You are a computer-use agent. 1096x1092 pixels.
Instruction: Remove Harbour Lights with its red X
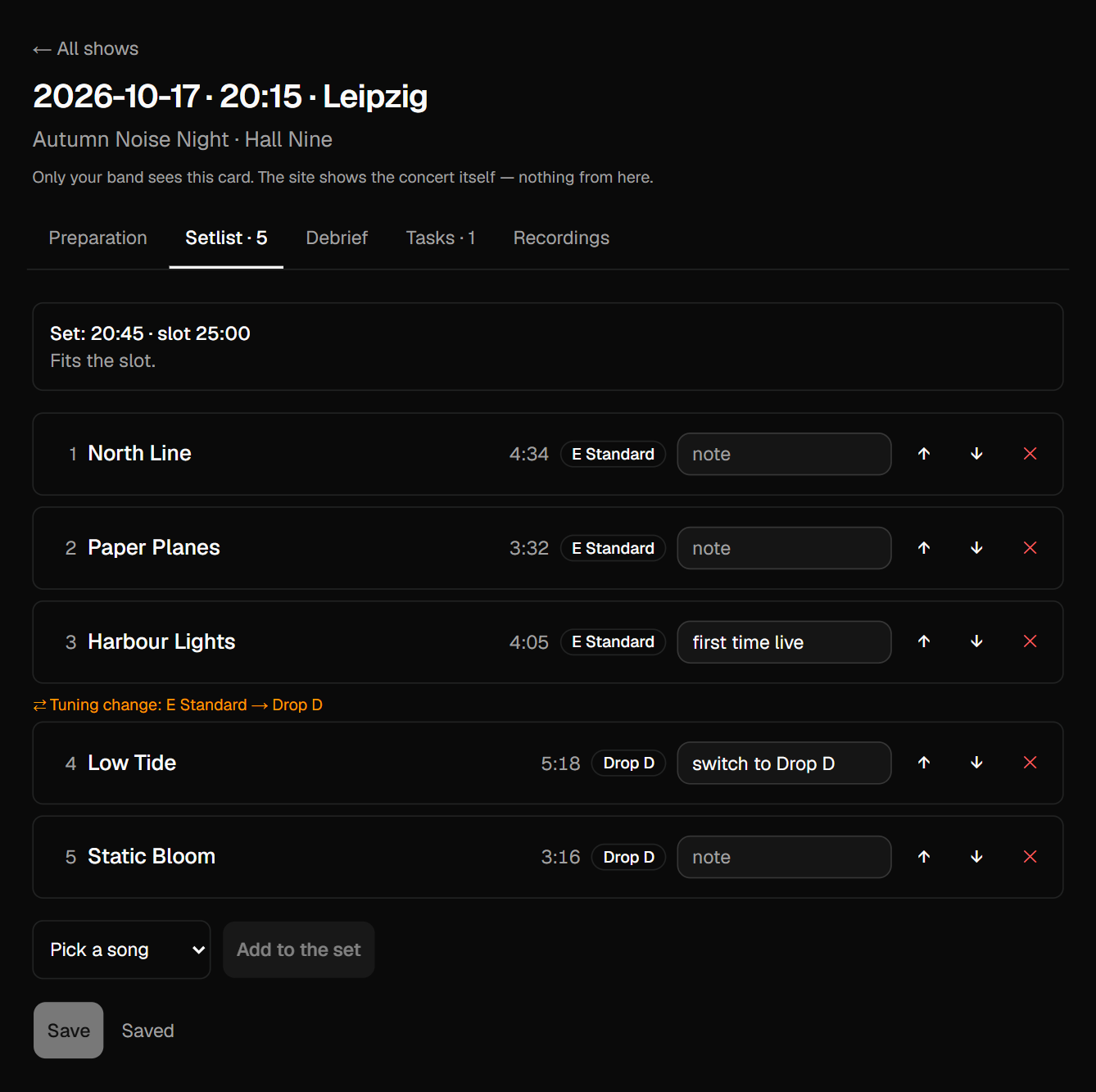pyautogui.click(x=1030, y=641)
